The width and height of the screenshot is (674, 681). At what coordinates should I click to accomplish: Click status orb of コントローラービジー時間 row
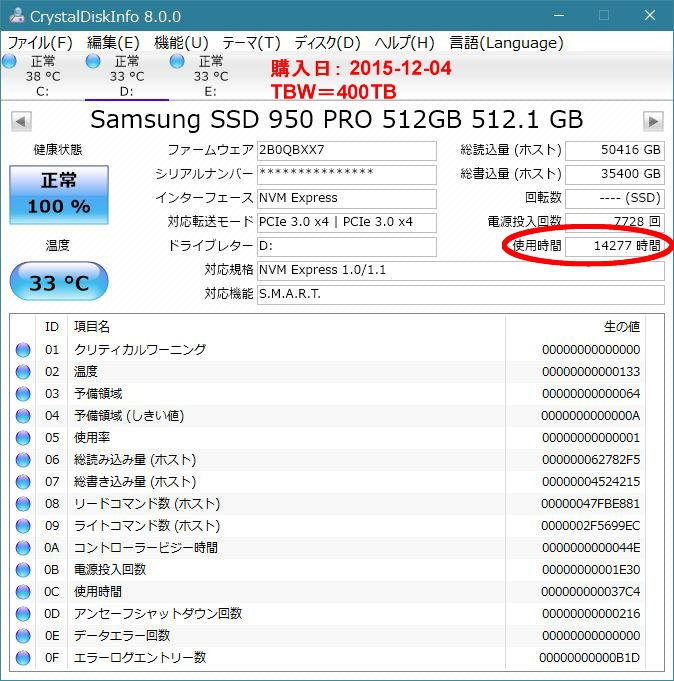[23, 548]
